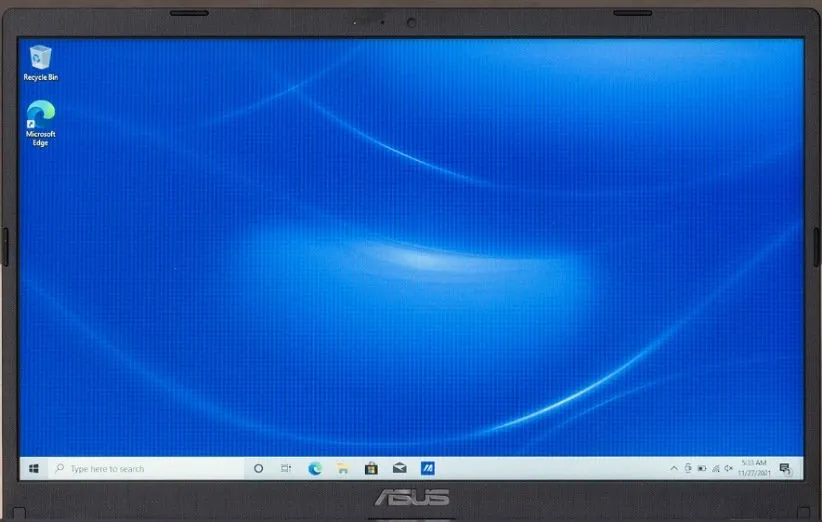Viewport: 822px width, 522px height.
Task: Open the network Wi-Fi tray flyout
Action: tap(715, 468)
